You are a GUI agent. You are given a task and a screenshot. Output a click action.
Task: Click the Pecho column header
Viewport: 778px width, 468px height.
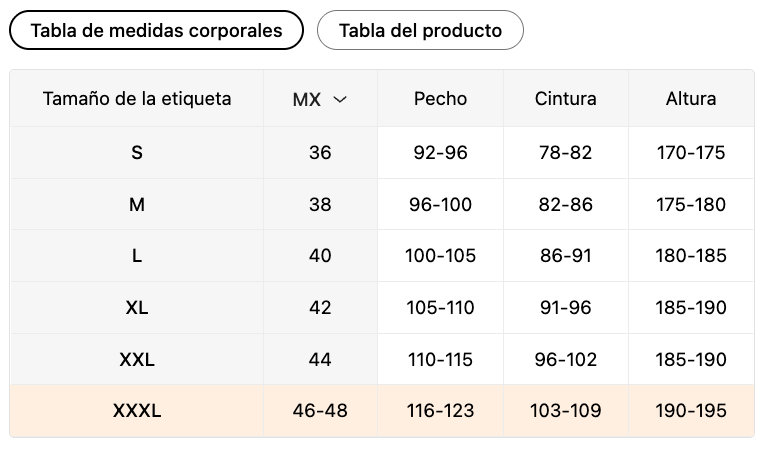(440, 98)
